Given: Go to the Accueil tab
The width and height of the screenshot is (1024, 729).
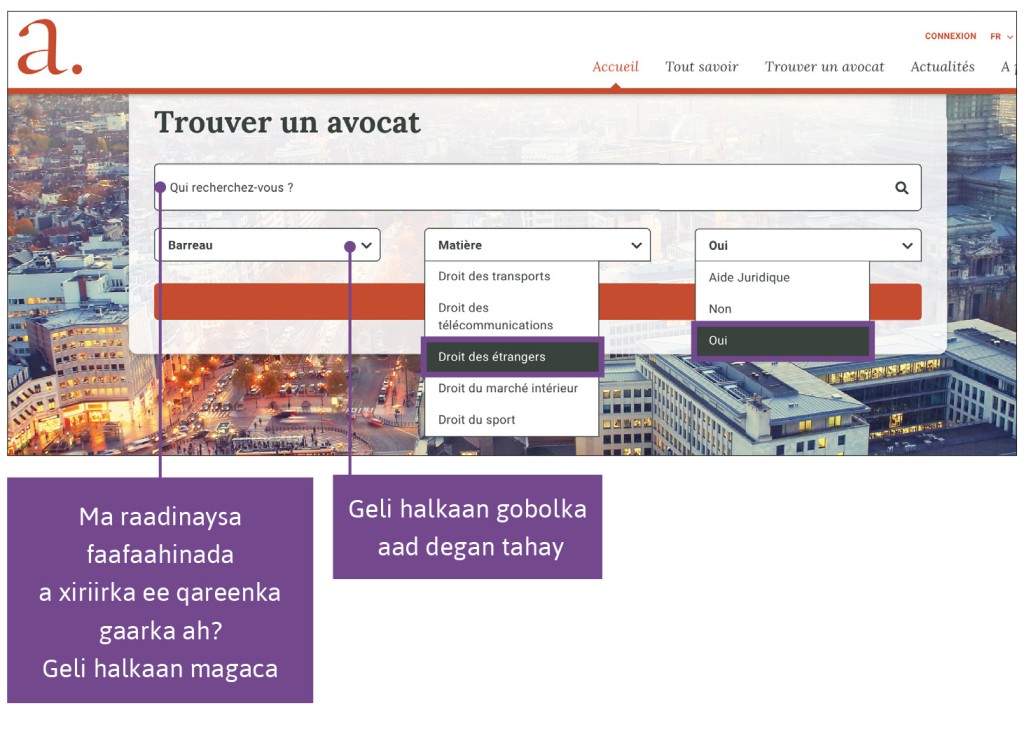Looking at the screenshot, I should click(615, 66).
